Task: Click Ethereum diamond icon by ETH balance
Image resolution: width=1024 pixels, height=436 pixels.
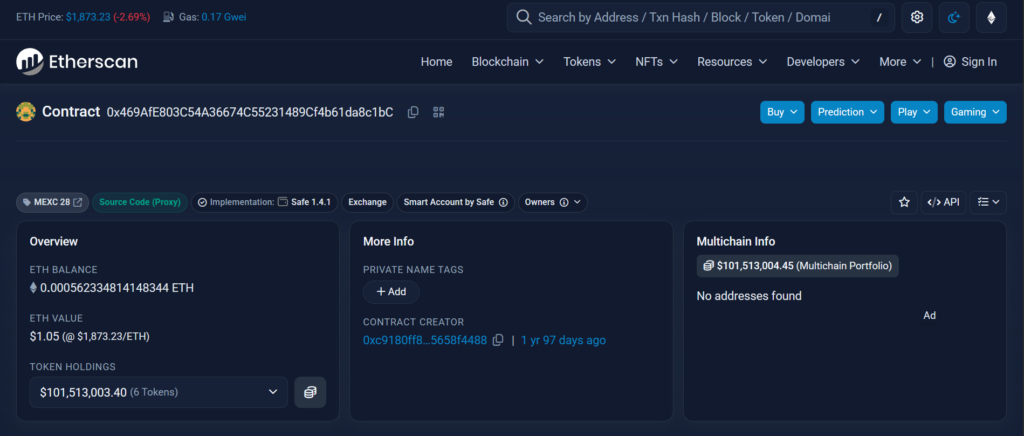Action: click(x=33, y=288)
